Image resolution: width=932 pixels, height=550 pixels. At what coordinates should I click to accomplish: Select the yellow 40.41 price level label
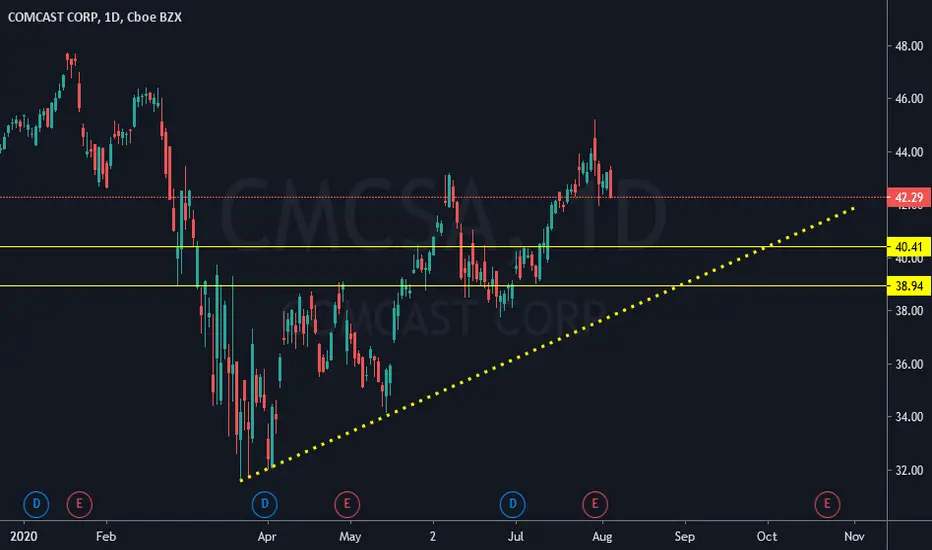(909, 247)
